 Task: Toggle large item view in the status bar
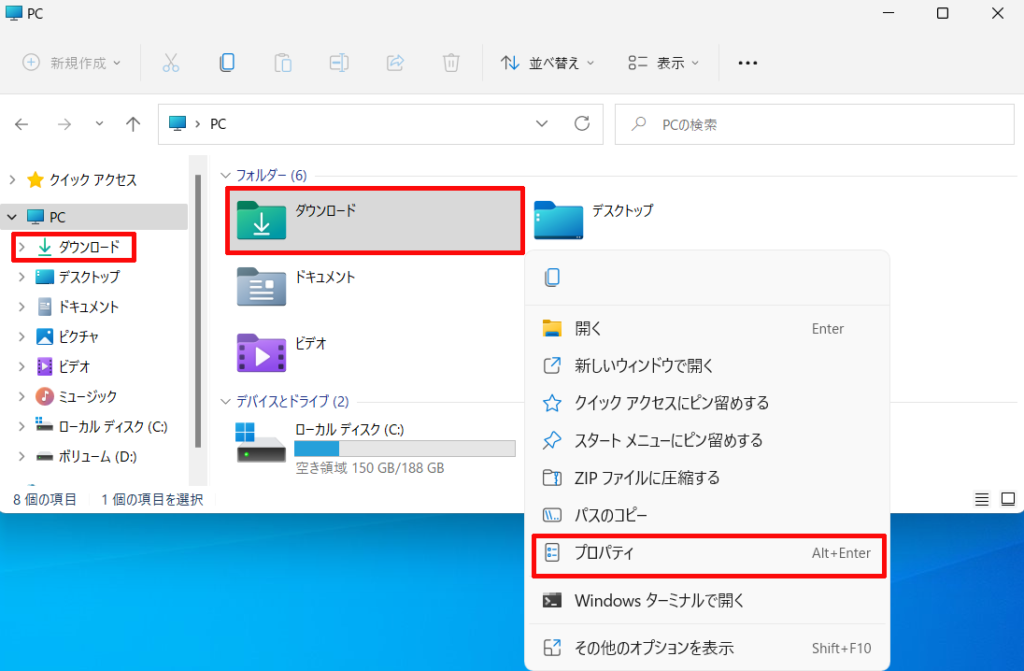tap(1005, 497)
